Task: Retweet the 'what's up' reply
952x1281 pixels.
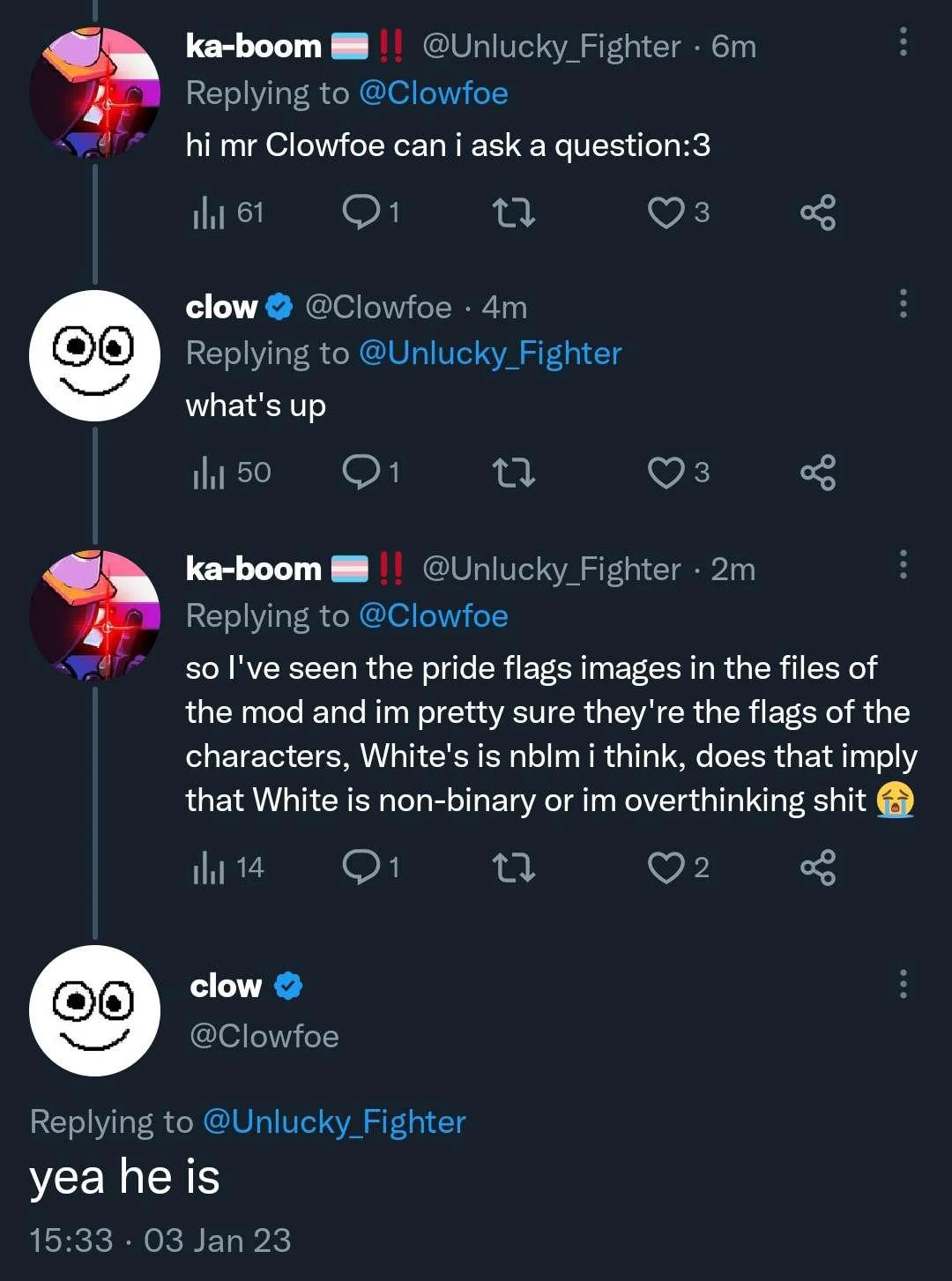Action: [x=514, y=473]
